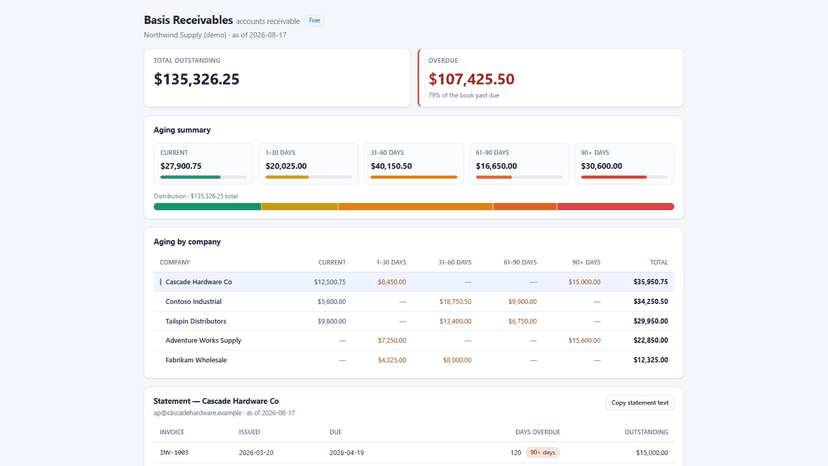Open the 31-60 Days $40,150.50 bucket
This screenshot has width=828, height=466.
pyautogui.click(x=413, y=164)
